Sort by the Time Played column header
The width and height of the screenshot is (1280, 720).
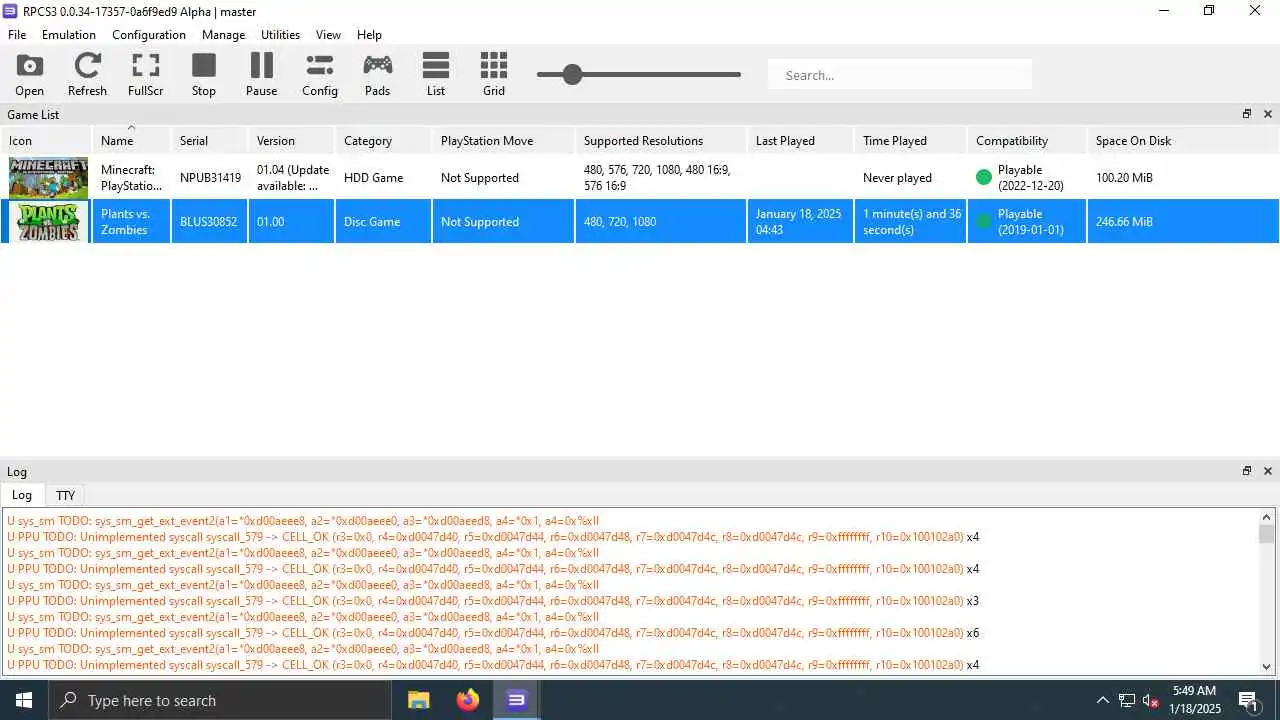click(910, 140)
